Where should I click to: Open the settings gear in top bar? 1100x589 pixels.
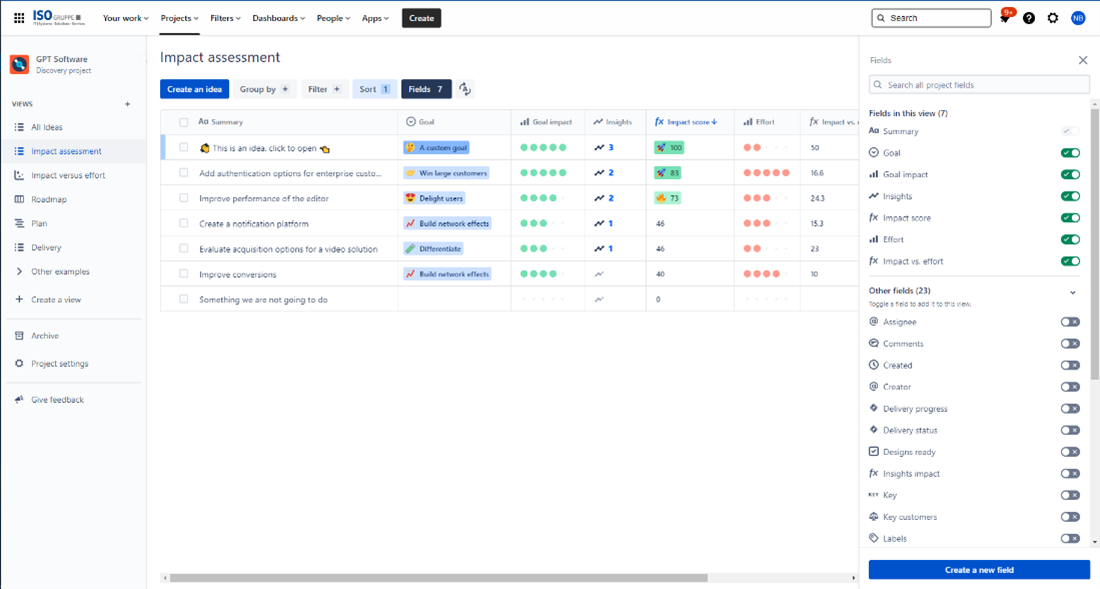pos(1053,18)
